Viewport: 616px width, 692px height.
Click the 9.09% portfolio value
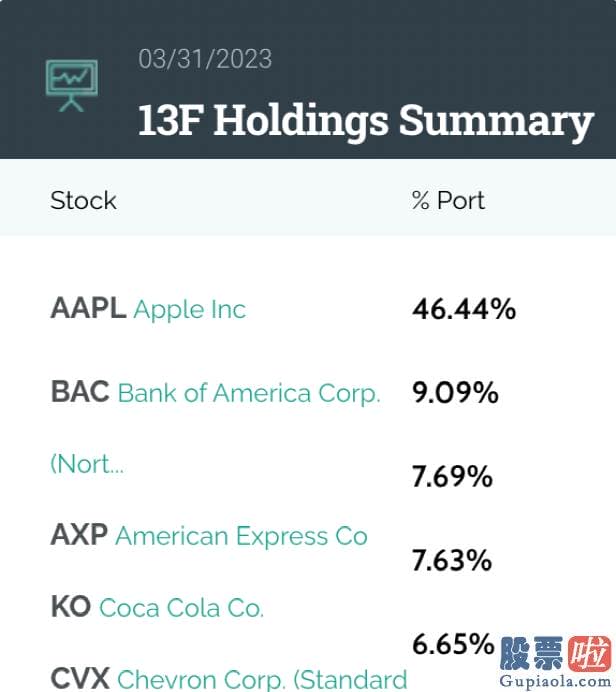[x=455, y=392]
